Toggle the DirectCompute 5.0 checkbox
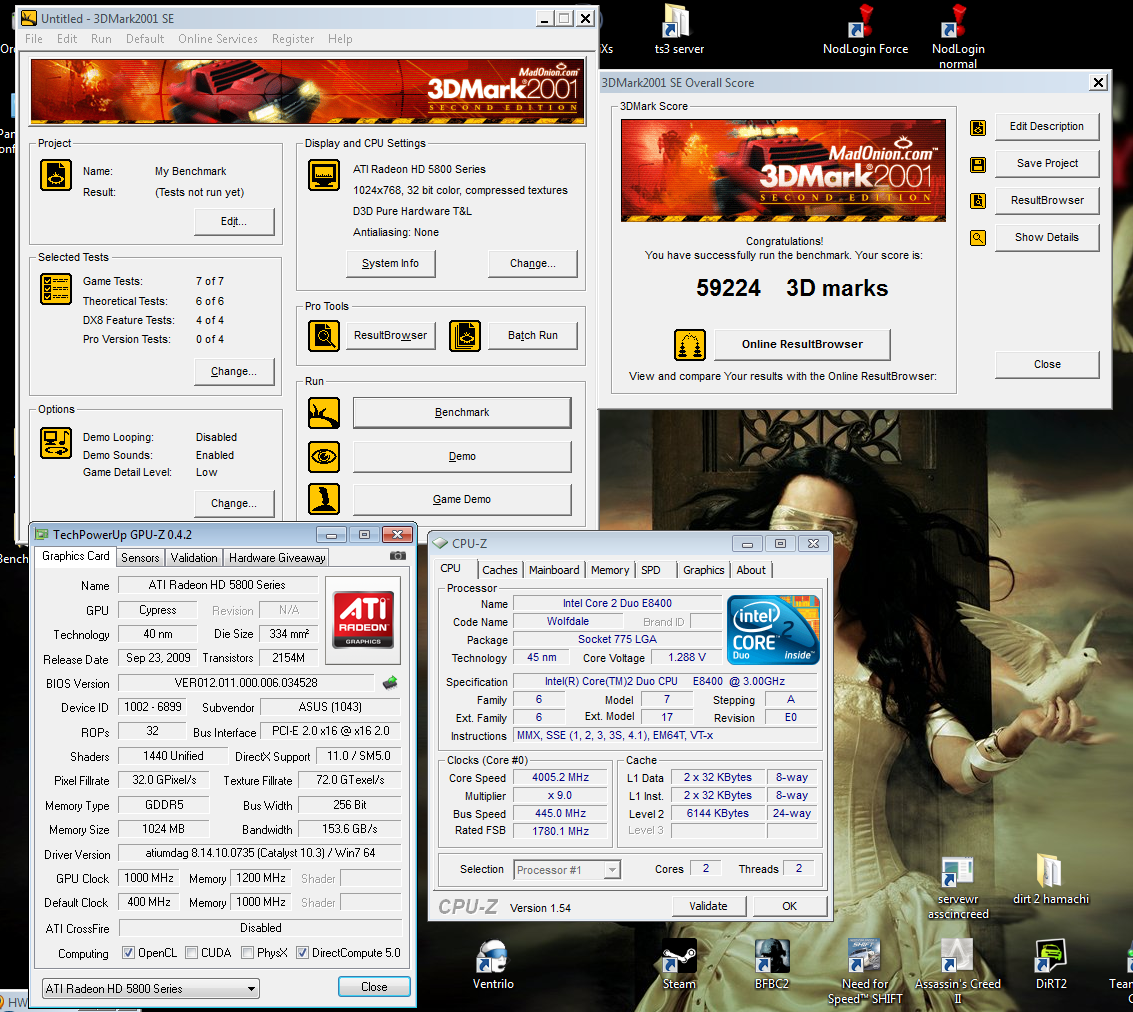Image resolution: width=1133 pixels, height=1012 pixels. [x=302, y=953]
